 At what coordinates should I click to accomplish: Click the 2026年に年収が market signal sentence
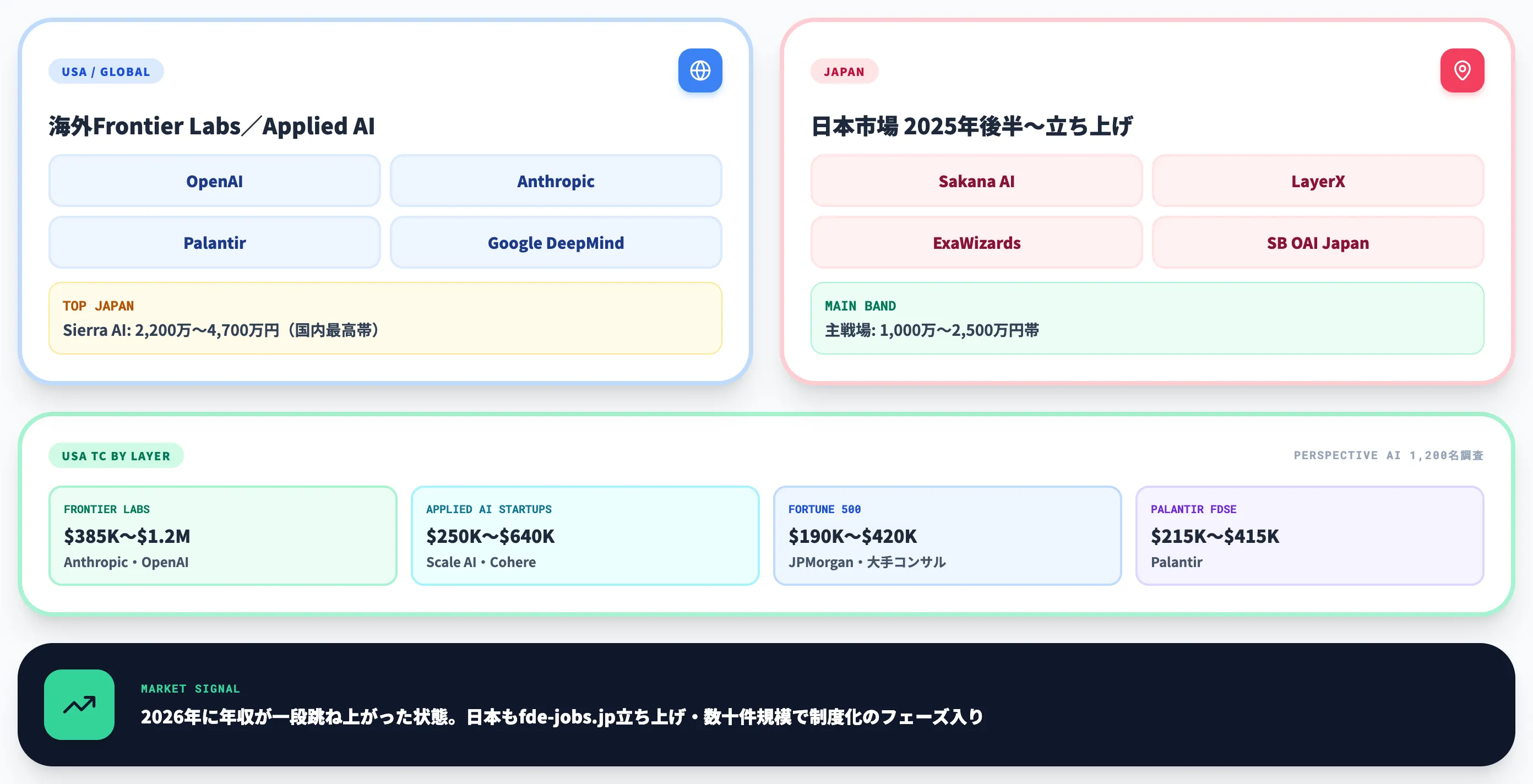click(561, 717)
